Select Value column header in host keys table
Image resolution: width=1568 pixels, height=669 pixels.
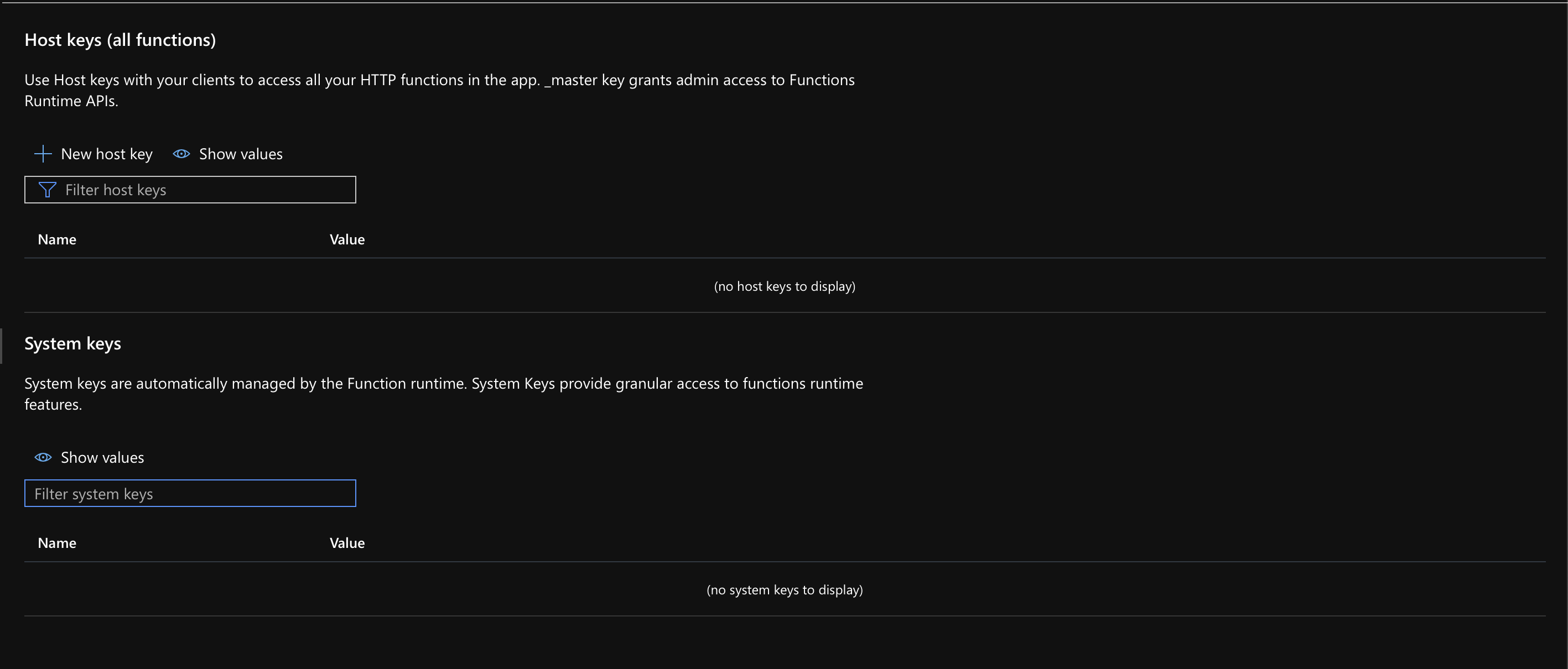click(347, 239)
